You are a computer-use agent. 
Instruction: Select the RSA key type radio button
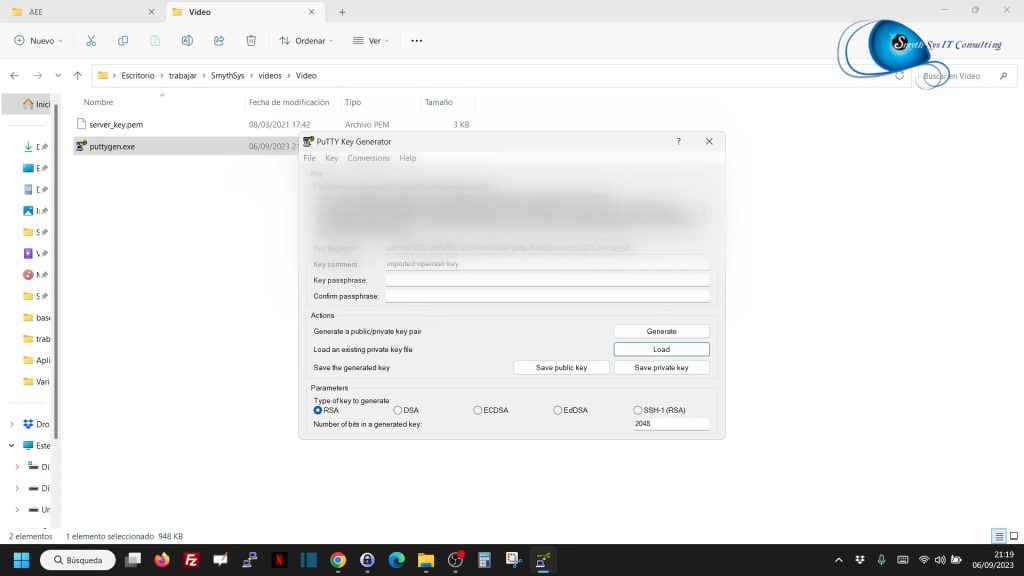pos(318,410)
